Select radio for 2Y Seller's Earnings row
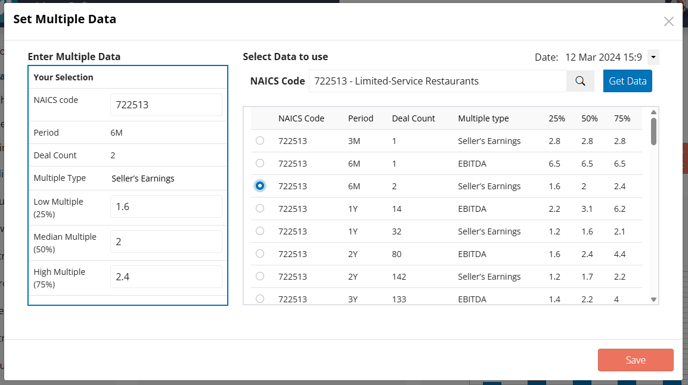 coord(260,276)
